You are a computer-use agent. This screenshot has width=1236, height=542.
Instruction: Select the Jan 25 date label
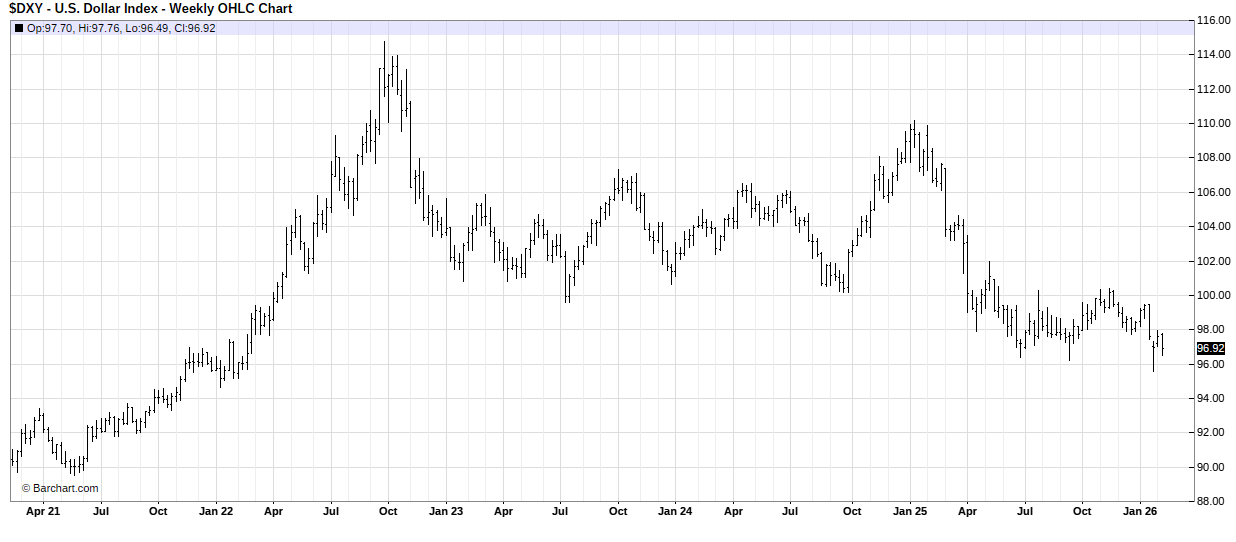click(910, 511)
